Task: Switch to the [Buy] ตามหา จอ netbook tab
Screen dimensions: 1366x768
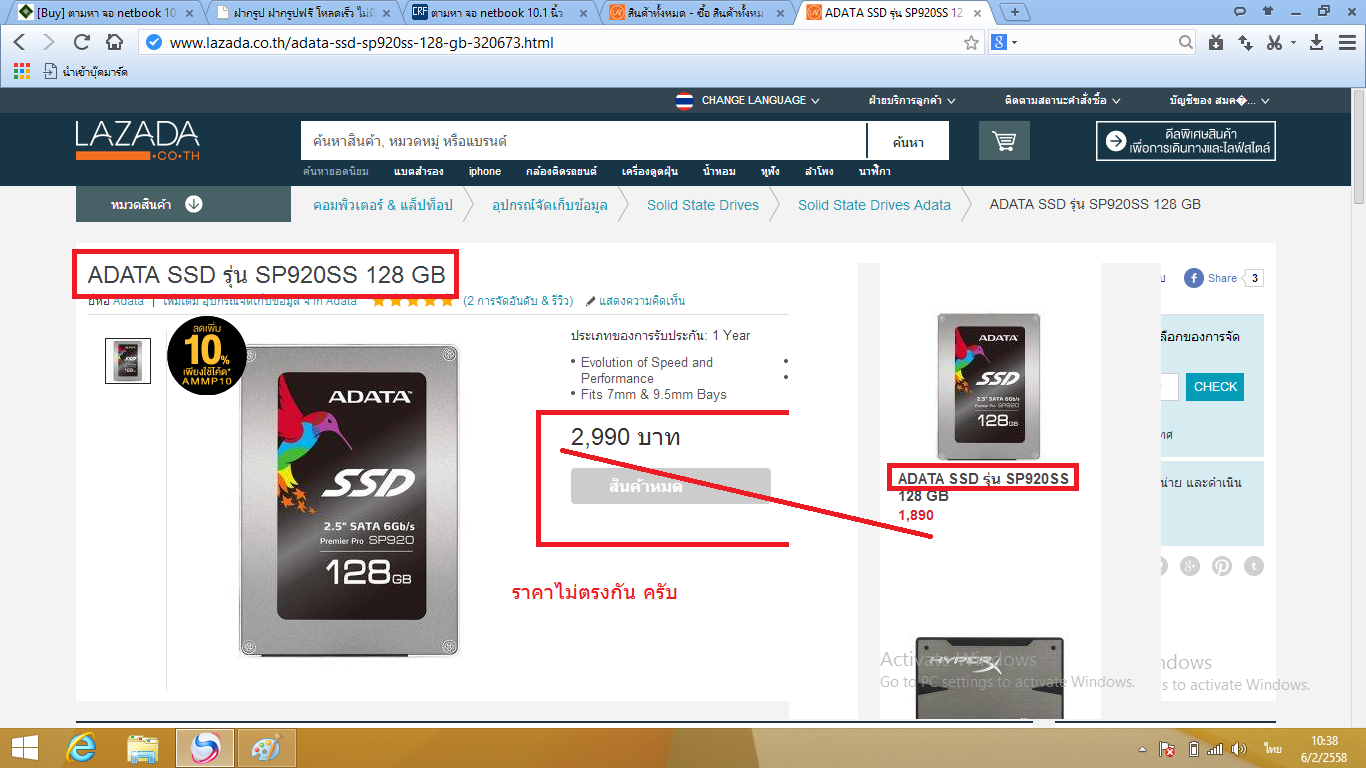Action: [105, 13]
